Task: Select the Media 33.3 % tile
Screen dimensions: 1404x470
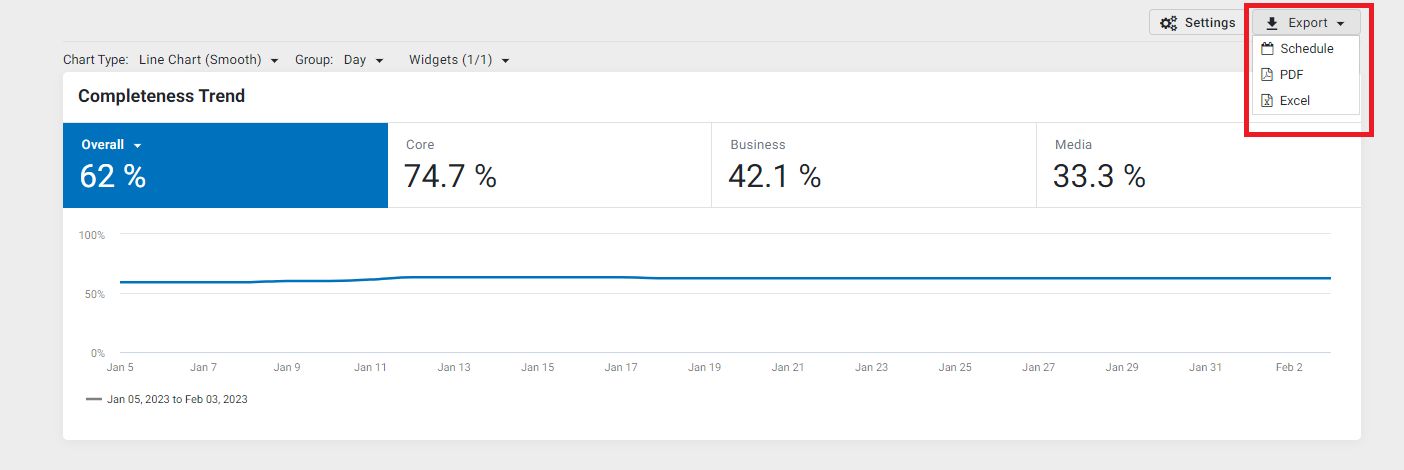Action: [1198, 165]
